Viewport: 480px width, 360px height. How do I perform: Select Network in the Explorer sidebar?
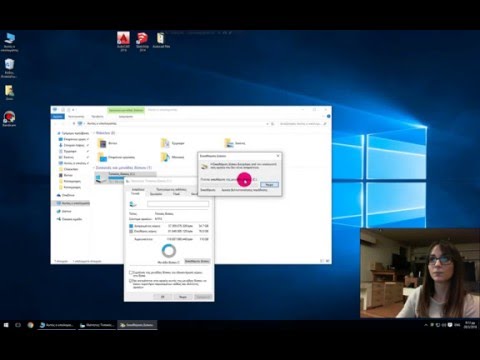[x=64, y=211]
